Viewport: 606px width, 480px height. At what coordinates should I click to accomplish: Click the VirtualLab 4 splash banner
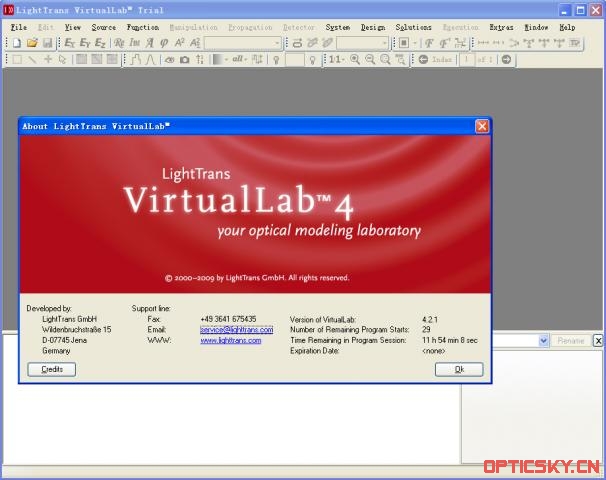click(x=255, y=214)
